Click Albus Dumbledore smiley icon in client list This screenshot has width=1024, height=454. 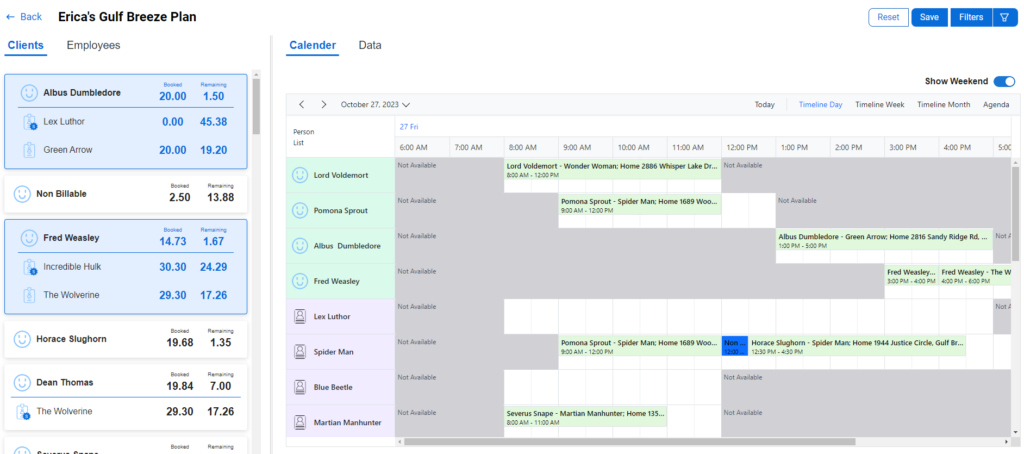pos(29,93)
